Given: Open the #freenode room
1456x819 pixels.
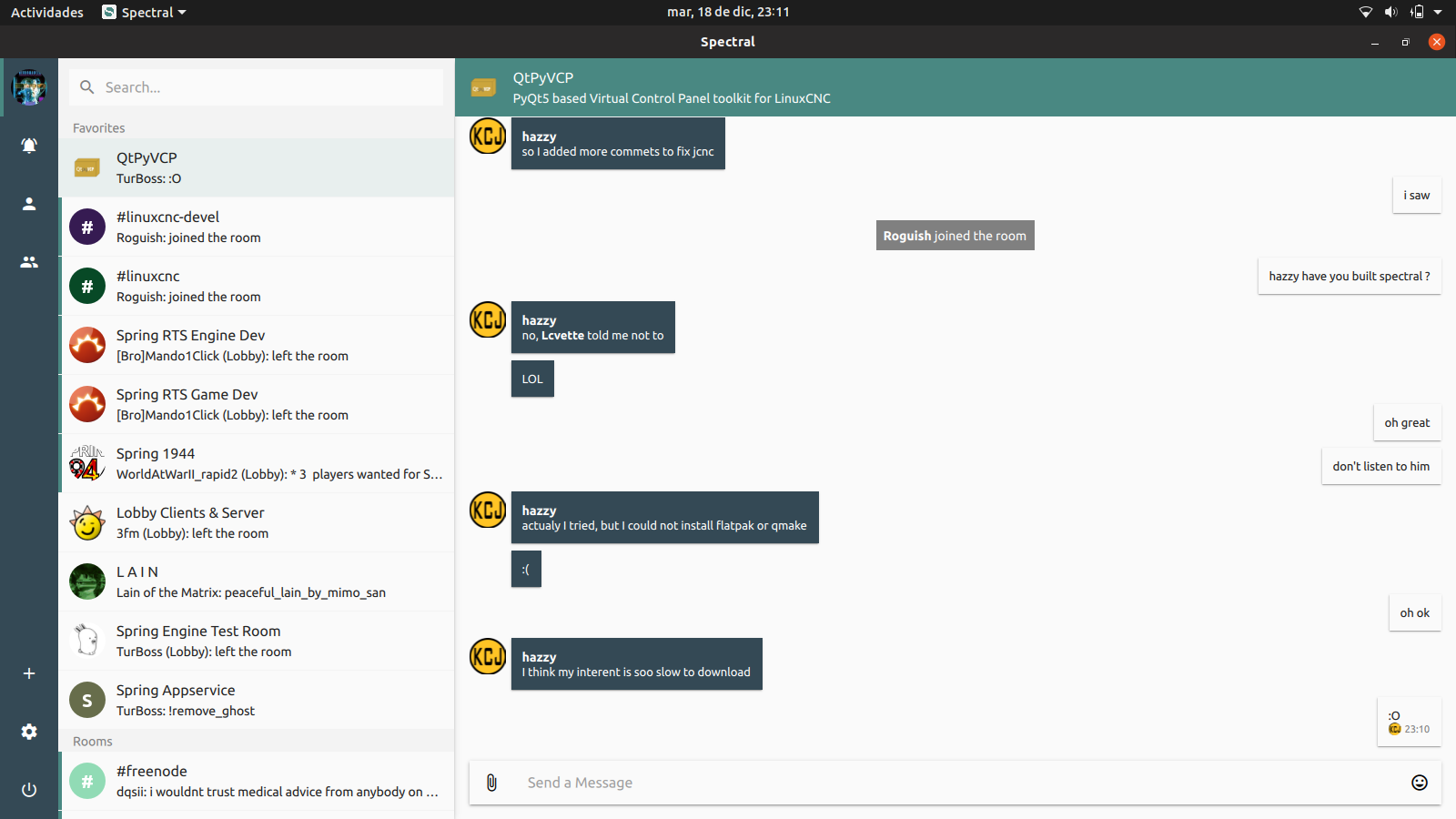Looking at the screenshot, I should [x=257, y=781].
